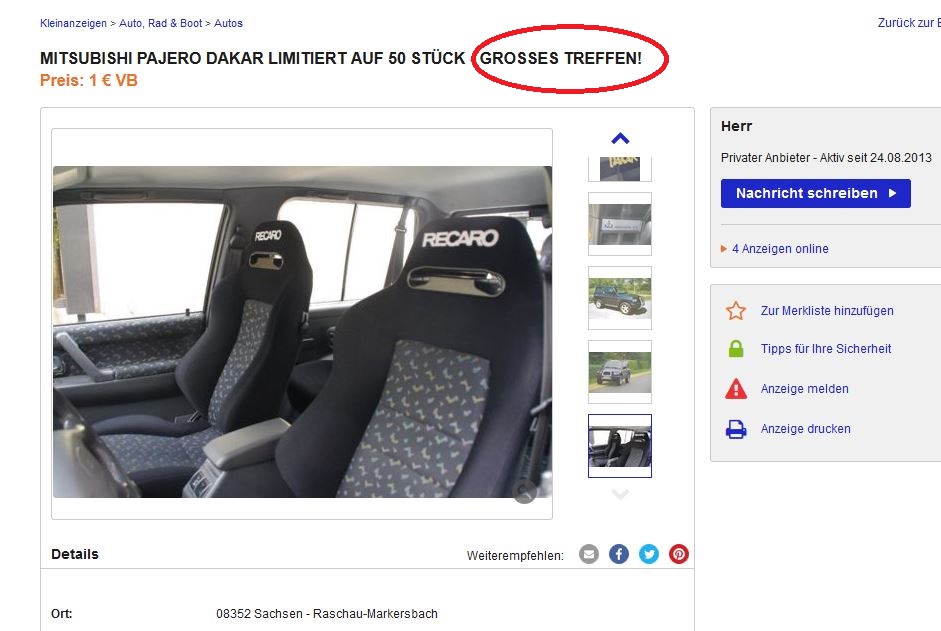Zoom the main photo with magnifier icon

(x=524, y=490)
